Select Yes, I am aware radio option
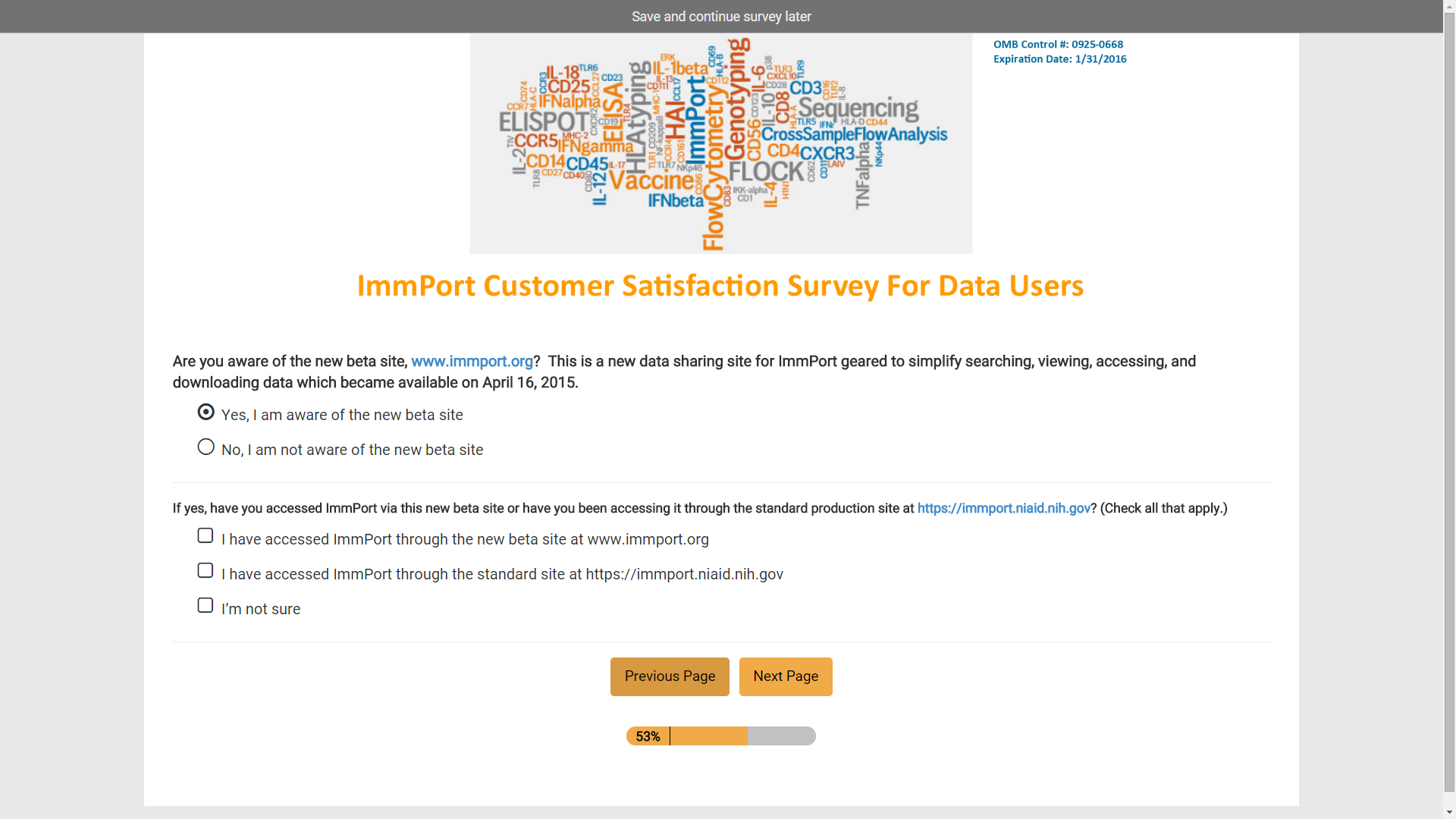Image resolution: width=1456 pixels, height=819 pixels. point(206,412)
